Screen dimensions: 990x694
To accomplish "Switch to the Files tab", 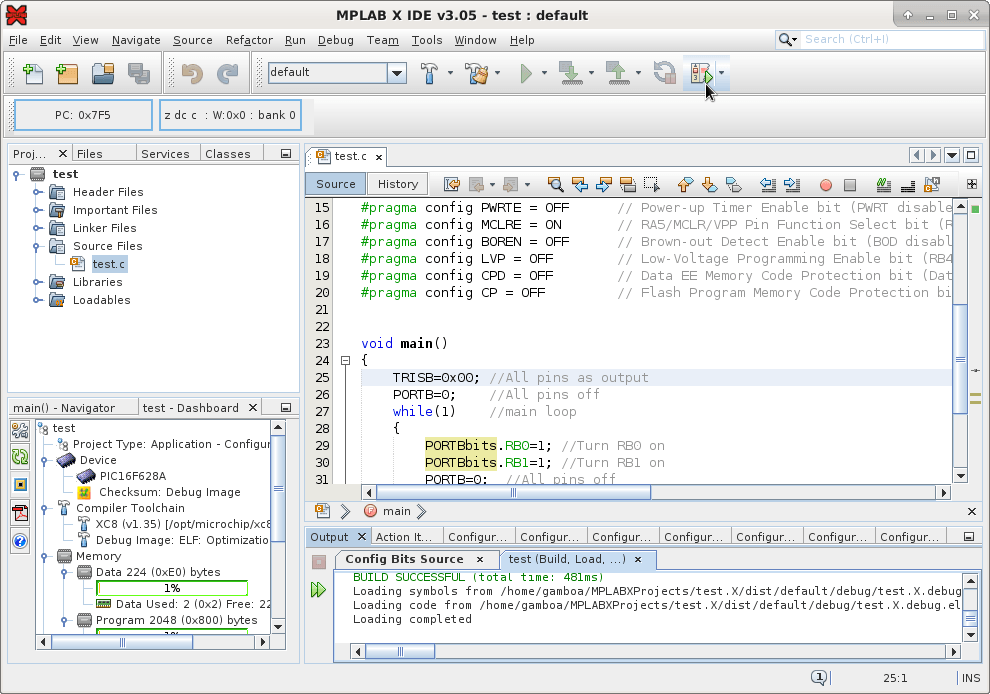I will [90, 154].
